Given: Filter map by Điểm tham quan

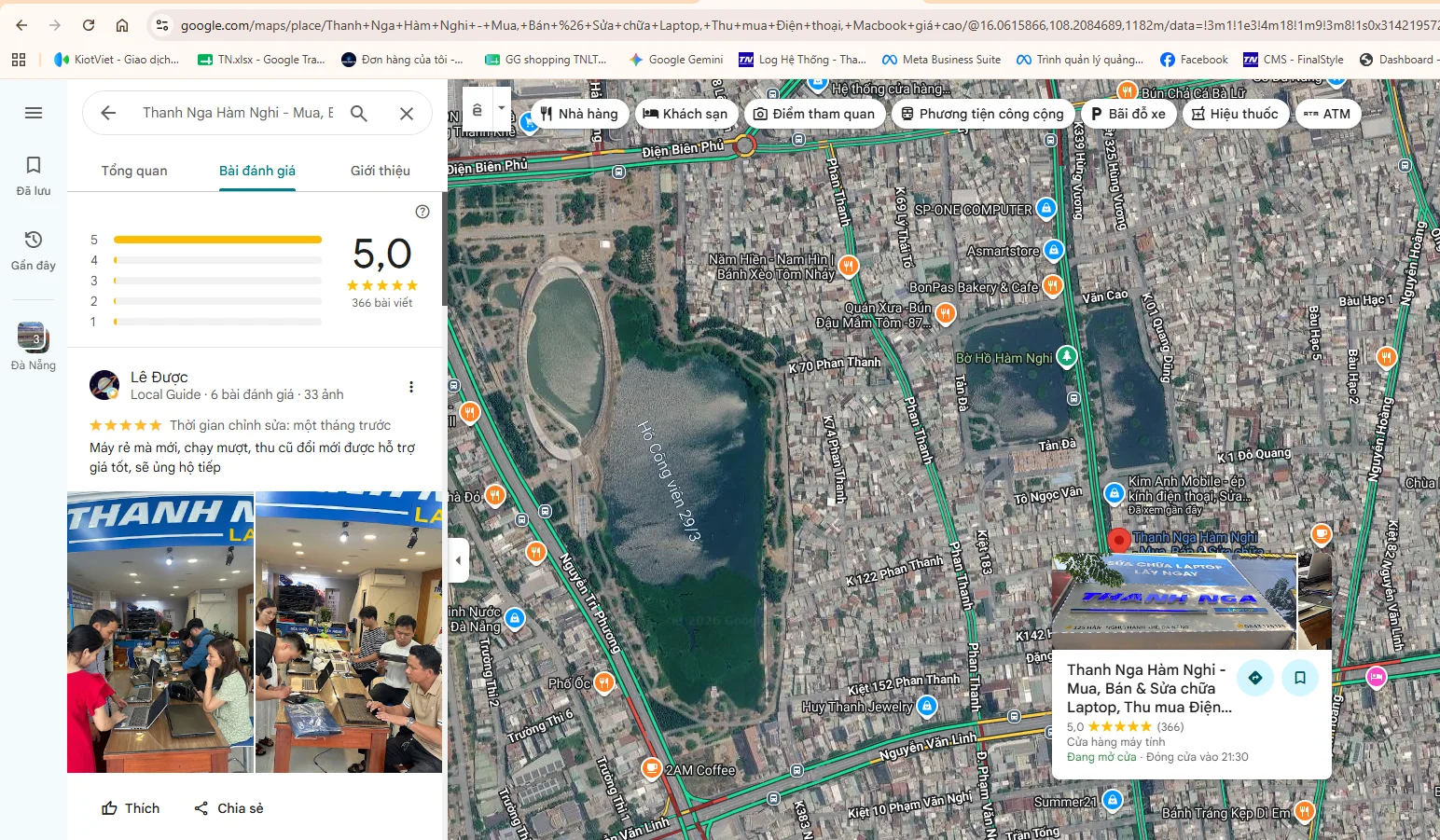Looking at the screenshot, I should pos(815,114).
